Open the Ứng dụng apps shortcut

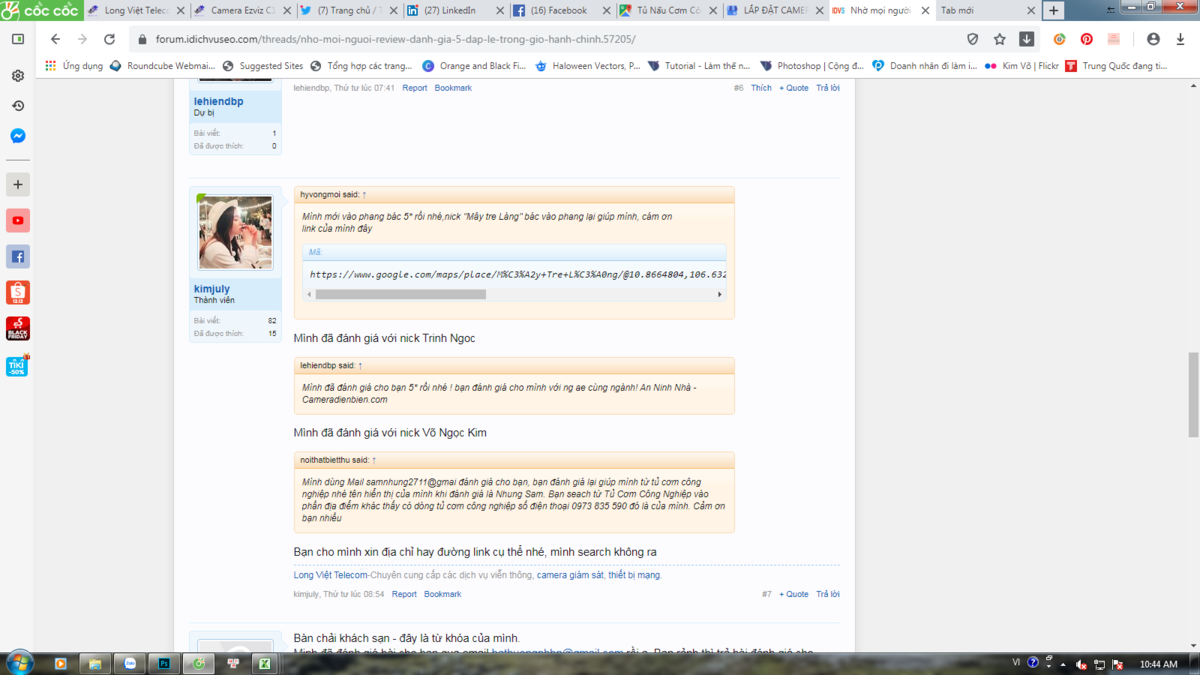(x=74, y=66)
